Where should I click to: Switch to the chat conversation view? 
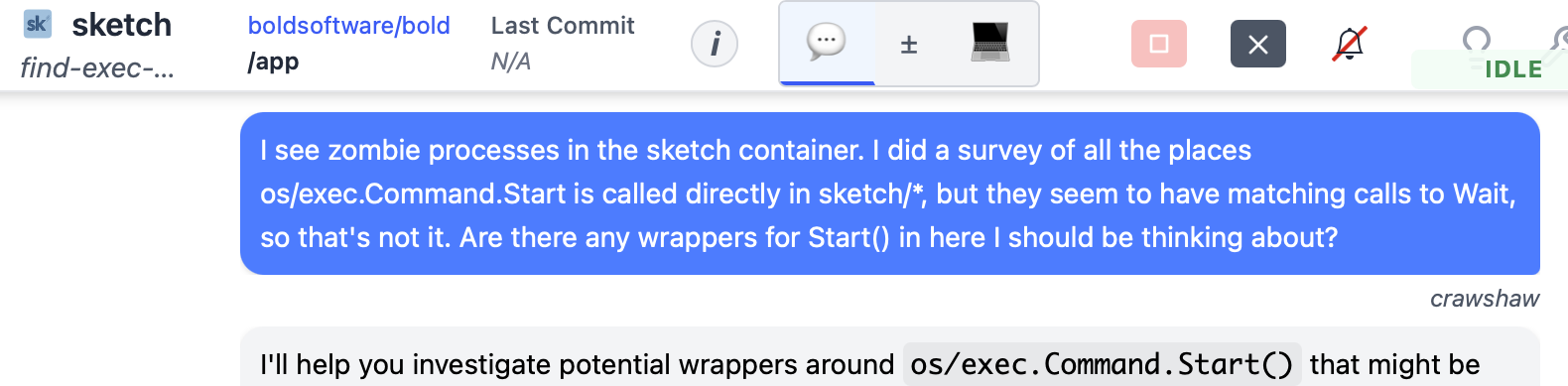tap(827, 44)
